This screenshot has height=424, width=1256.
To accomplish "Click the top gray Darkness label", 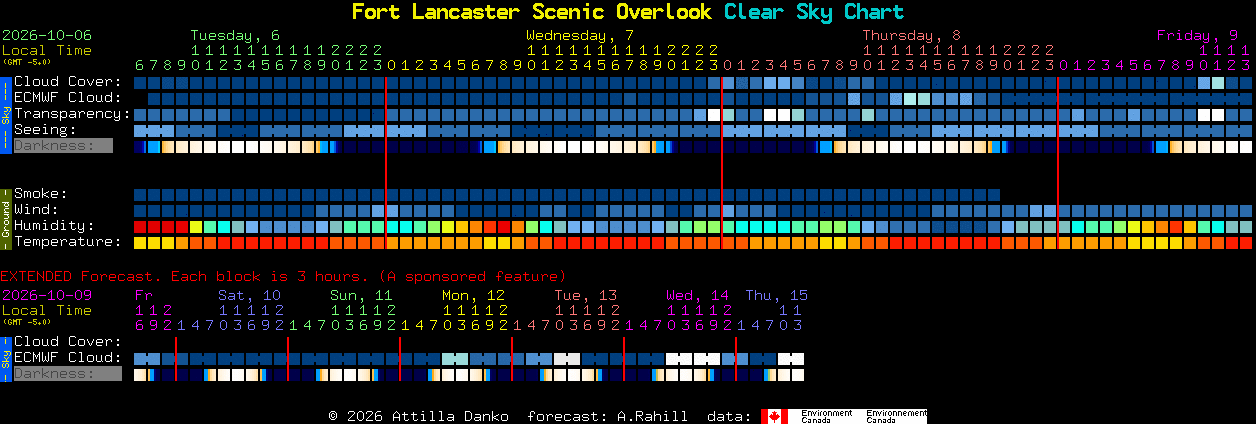I will pyautogui.click(x=63, y=146).
